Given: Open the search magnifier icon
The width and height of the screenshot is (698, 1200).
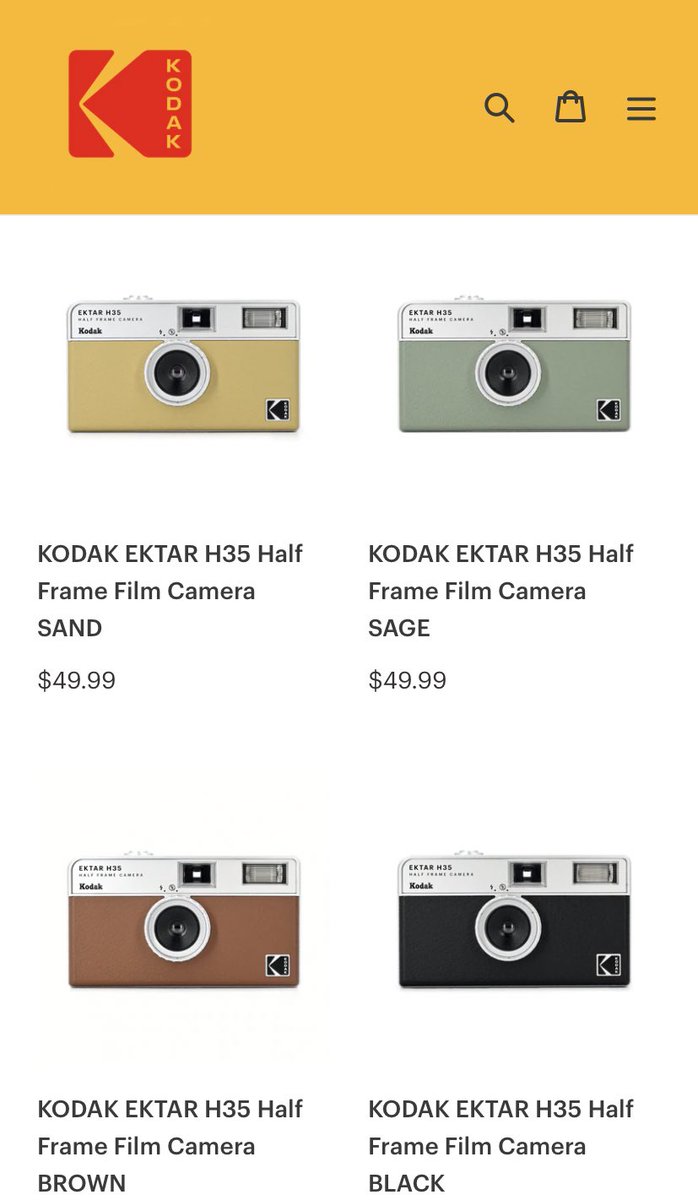Looking at the screenshot, I should point(499,107).
